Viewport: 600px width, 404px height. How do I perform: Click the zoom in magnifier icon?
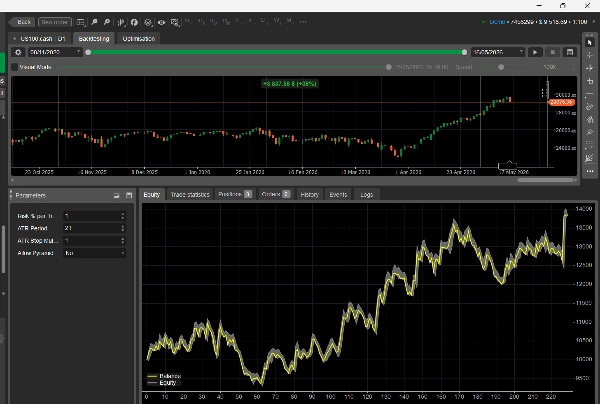(x=94, y=22)
